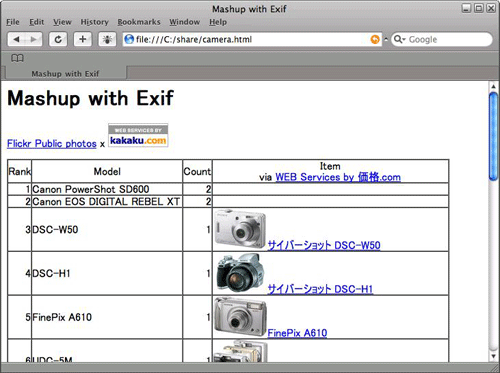Click the bug report toolbar icon
The height and width of the screenshot is (373, 500).
(x=107, y=39)
